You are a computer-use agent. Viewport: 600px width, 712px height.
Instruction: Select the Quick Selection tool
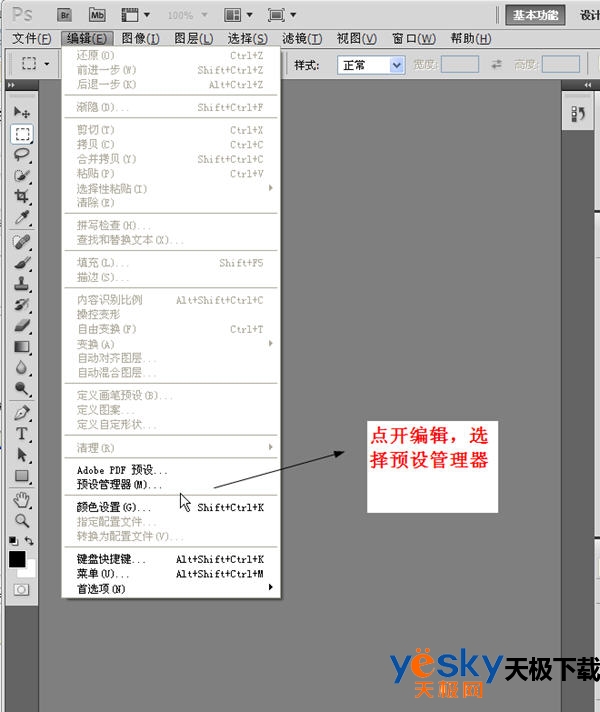pyautogui.click(x=21, y=175)
